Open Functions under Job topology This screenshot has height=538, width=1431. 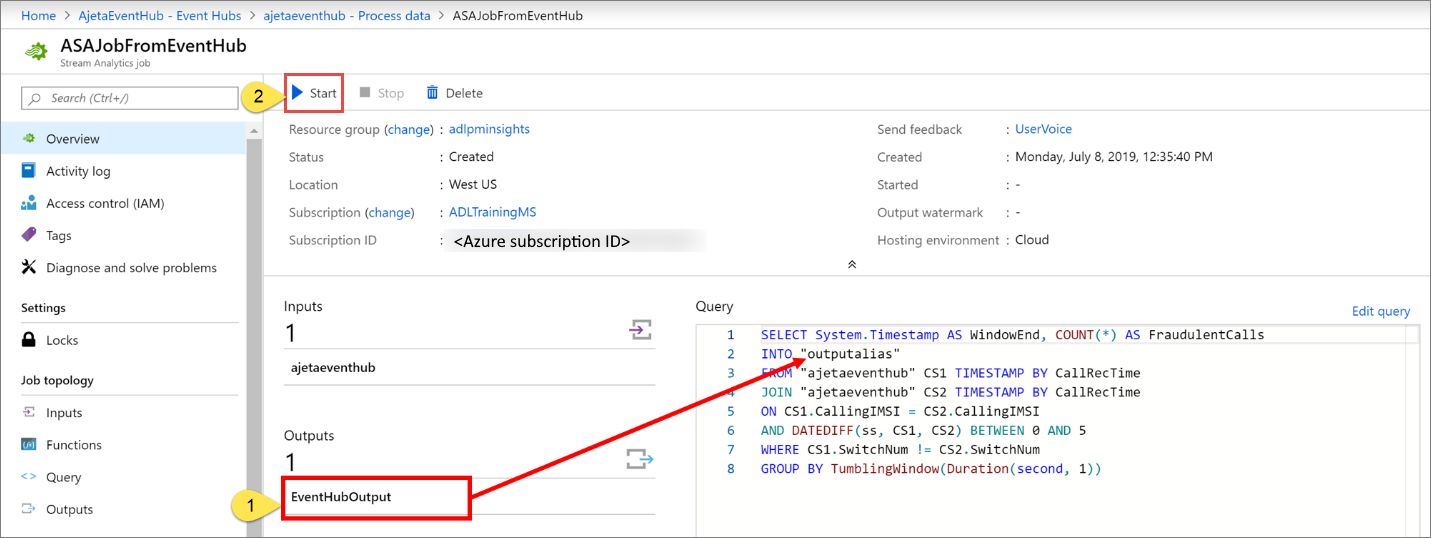click(74, 445)
